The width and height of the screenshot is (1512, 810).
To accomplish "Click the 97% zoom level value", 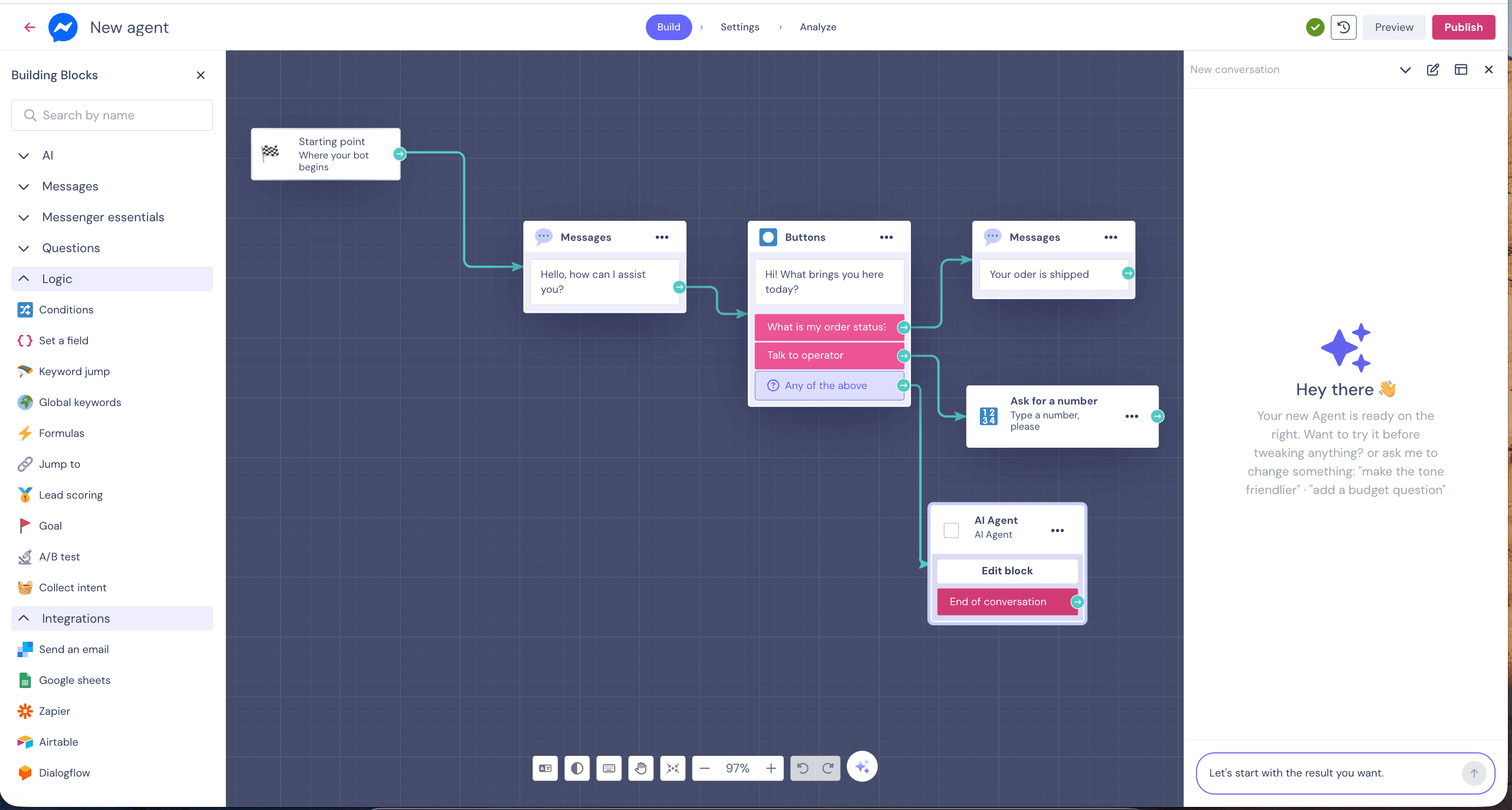I will pyautogui.click(x=737, y=768).
